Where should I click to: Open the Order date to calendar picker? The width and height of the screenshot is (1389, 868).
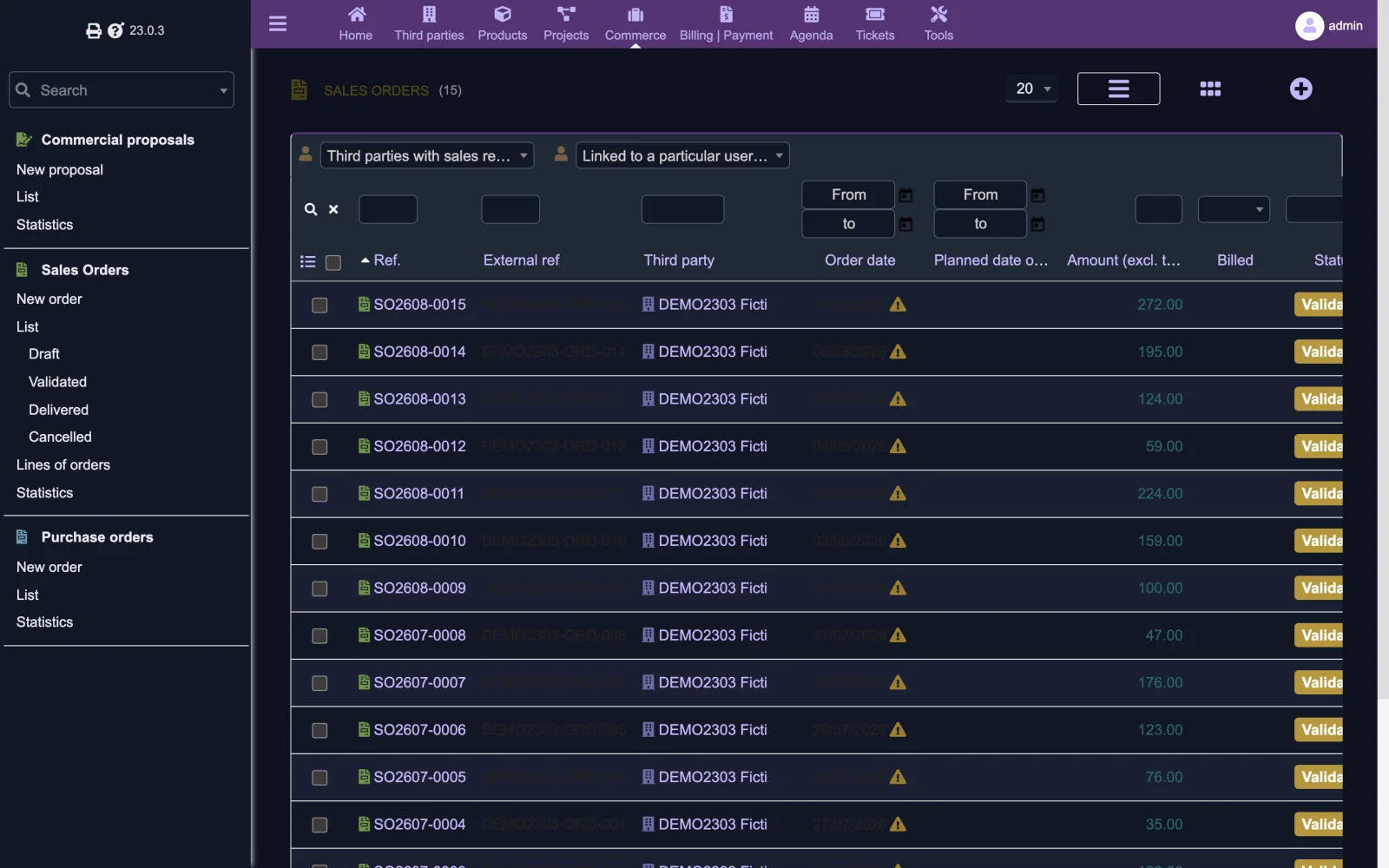[x=905, y=224]
